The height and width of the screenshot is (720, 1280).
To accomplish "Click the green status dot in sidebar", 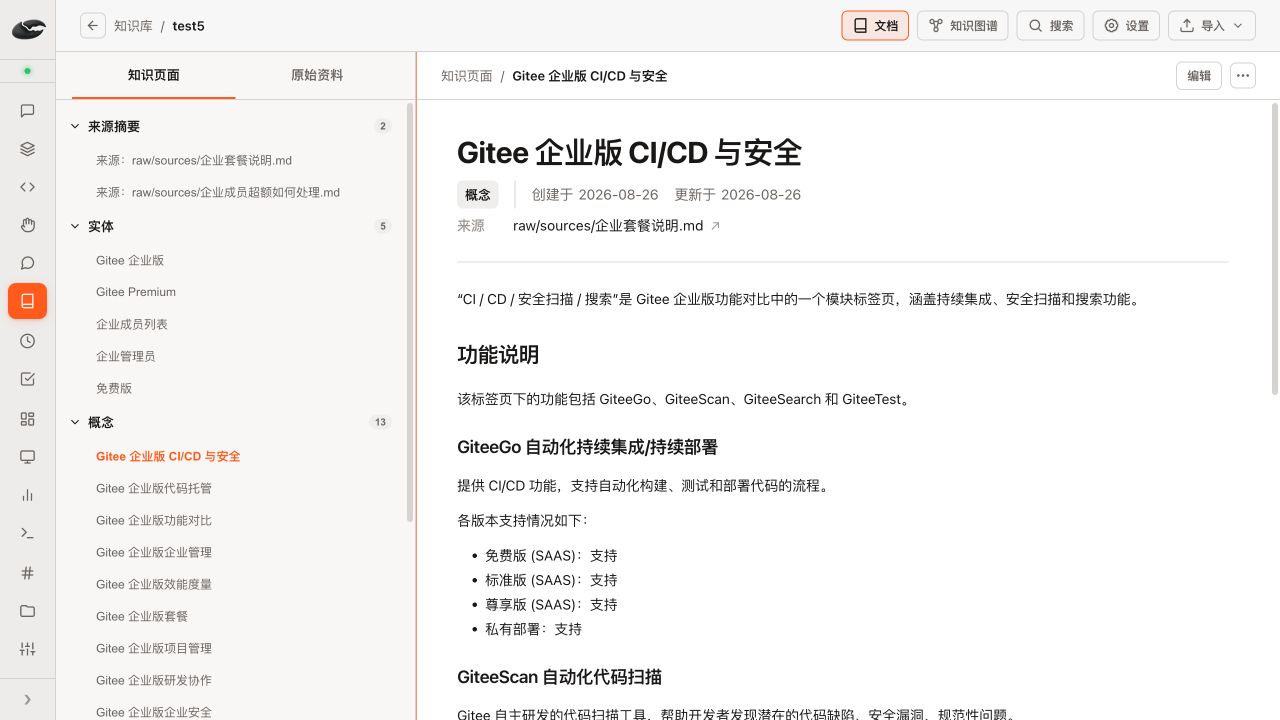I will pos(28,71).
